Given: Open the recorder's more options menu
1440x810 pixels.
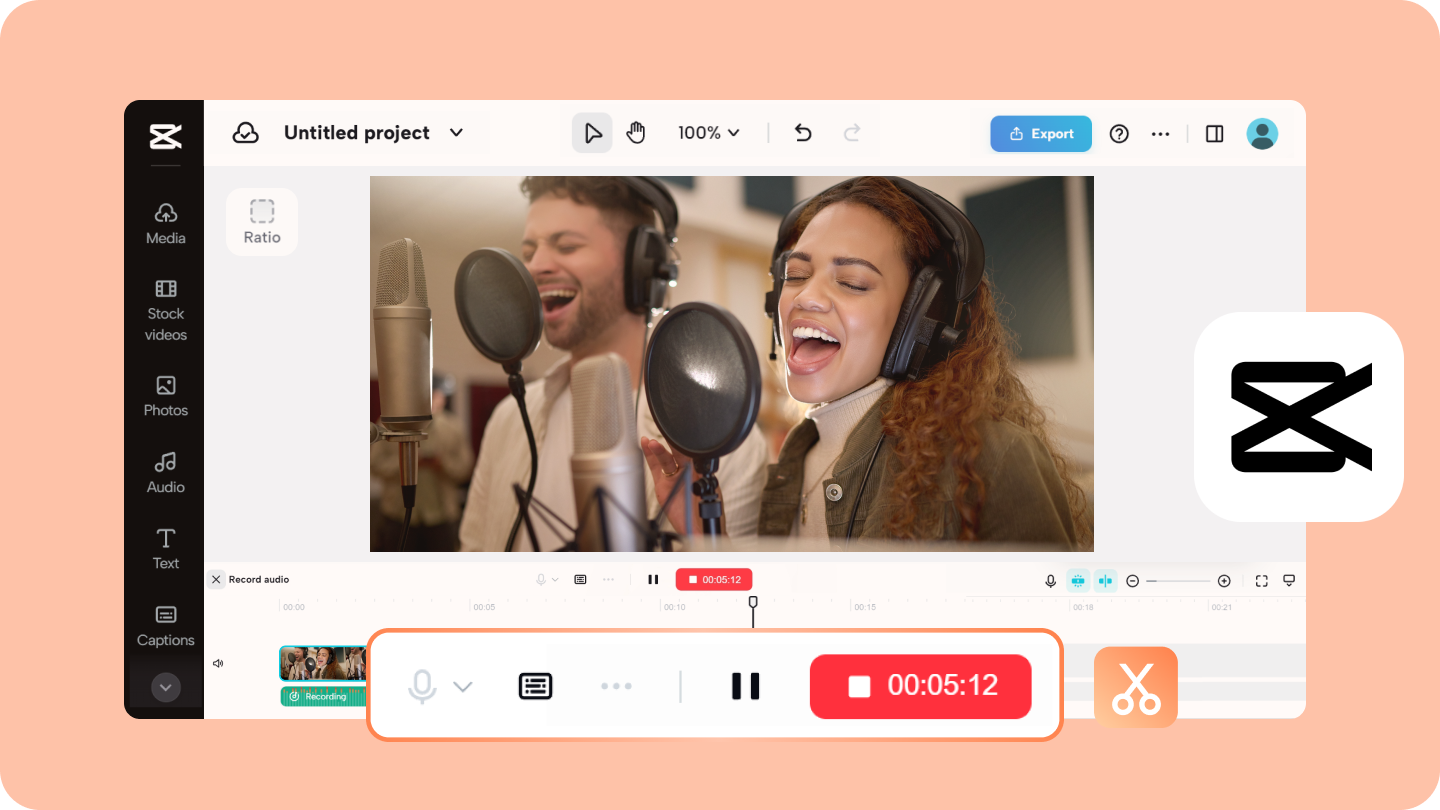Looking at the screenshot, I should (x=616, y=686).
